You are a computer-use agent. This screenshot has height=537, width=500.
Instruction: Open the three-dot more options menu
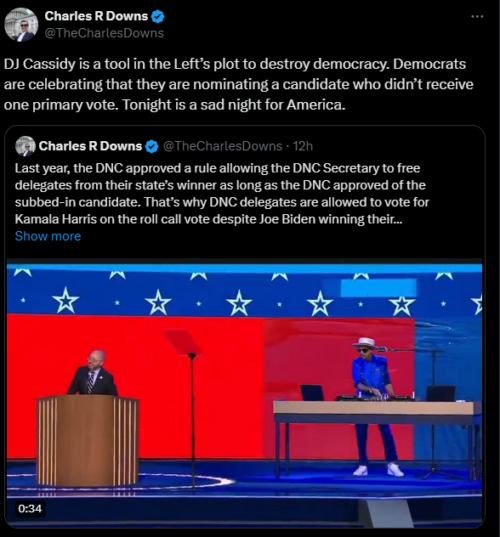(477, 16)
